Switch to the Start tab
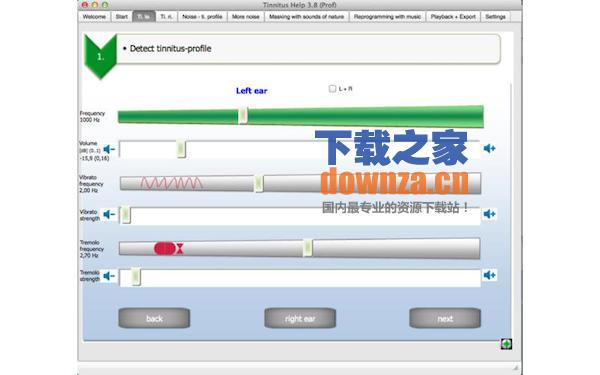This screenshot has width=600, height=375. pos(122,17)
